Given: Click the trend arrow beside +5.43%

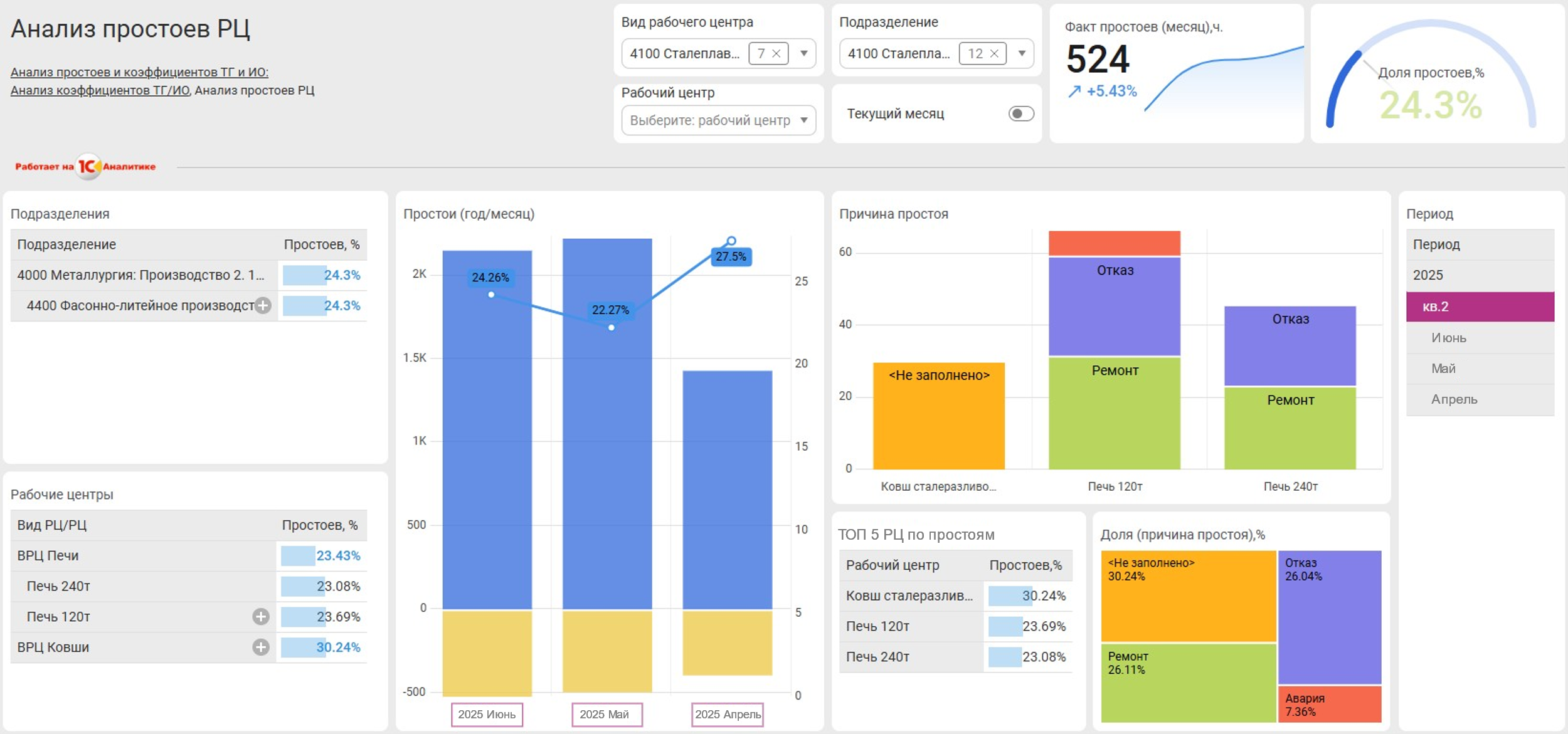Looking at the screenshot, I should (1074, 92).
